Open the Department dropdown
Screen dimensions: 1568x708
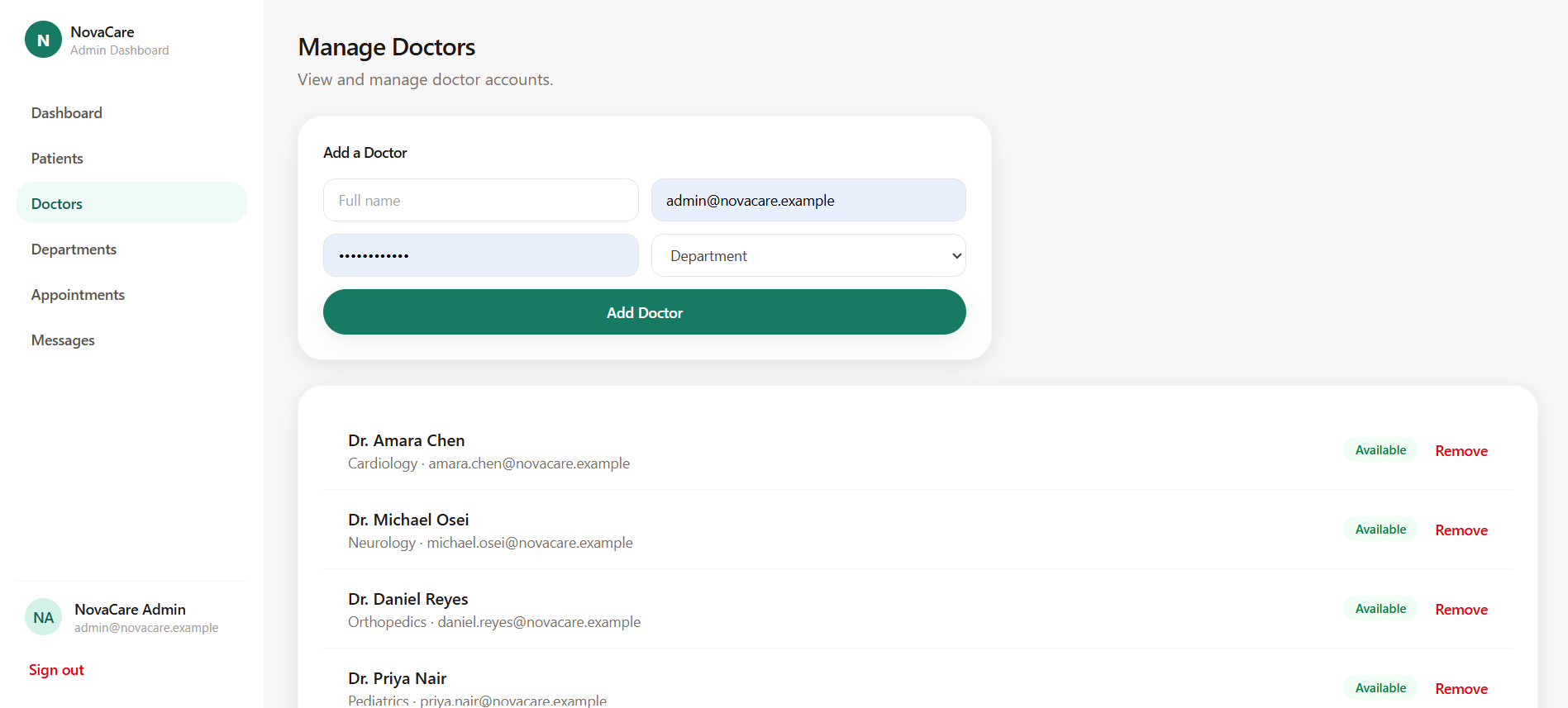pyautogui.click(x=808, y=255)
